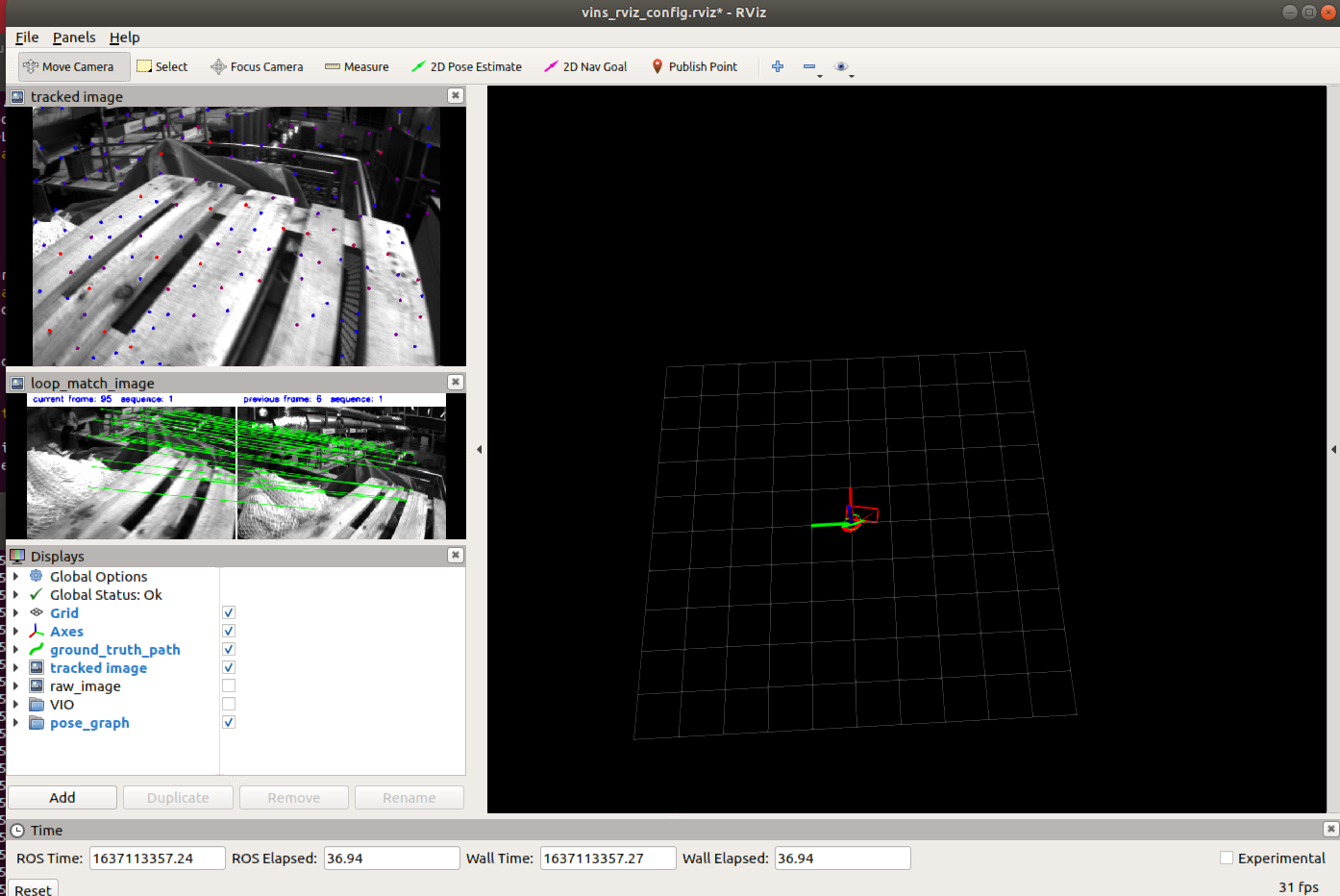Select the Move Camera tool
The height and width of the screenshot is (896, 1340).
tap(73, 66)
